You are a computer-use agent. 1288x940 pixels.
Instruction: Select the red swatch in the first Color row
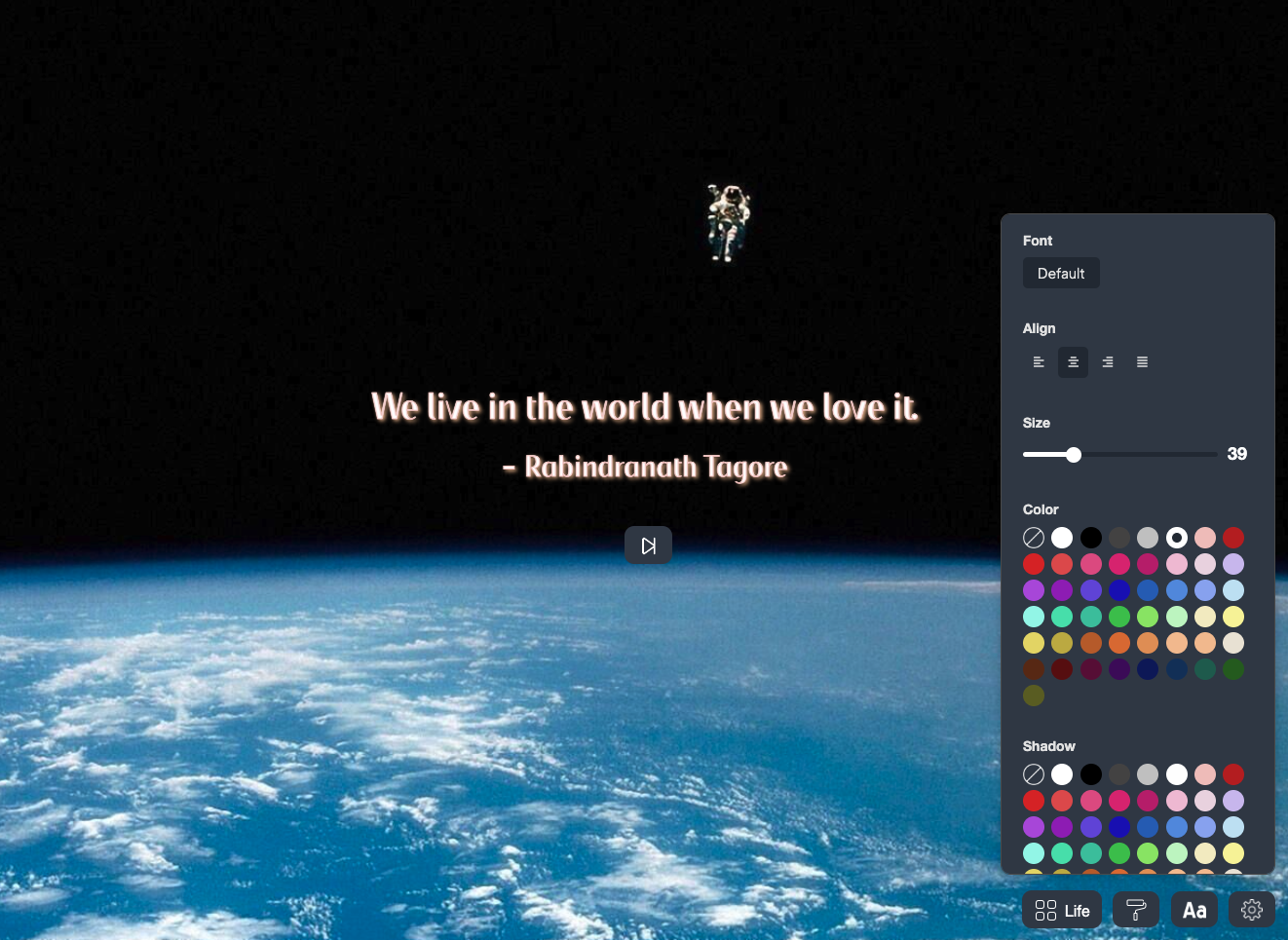click(x=1233, y=538)
